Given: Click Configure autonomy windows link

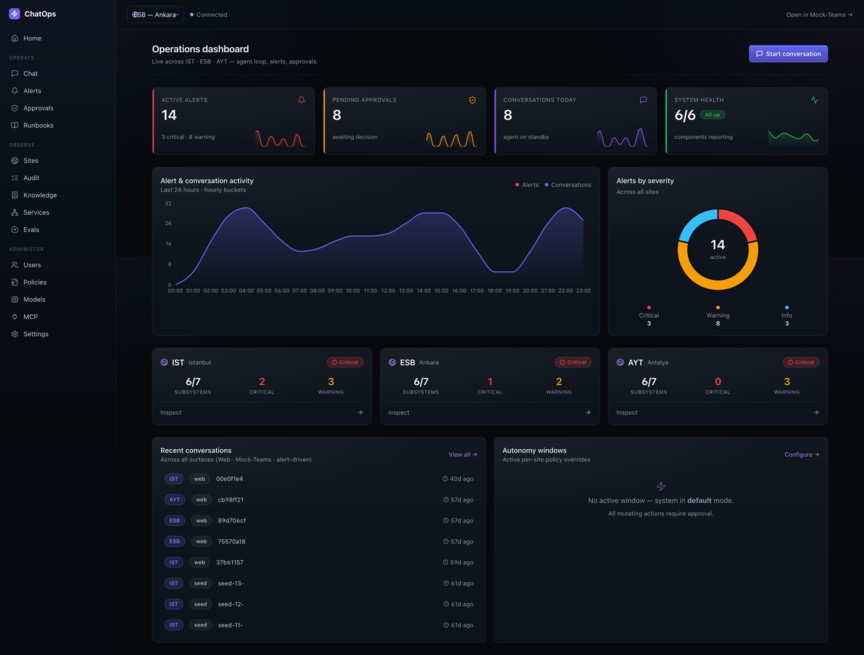Looking at the screenshot, I should [x=802, y=455].
